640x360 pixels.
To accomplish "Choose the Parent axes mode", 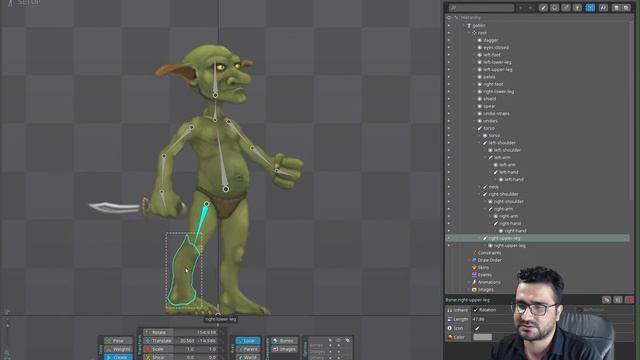I will (x=248, y=349).
